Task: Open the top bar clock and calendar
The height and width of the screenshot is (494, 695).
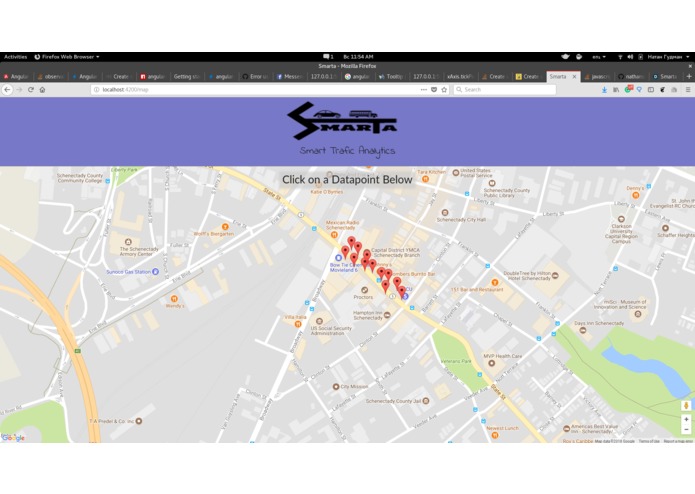Action: point(358,57)
